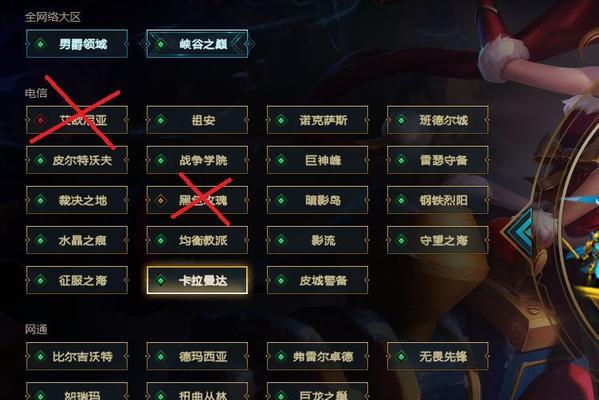Choose the 峡谷之巅 server
Image resolution: width=599 pixels, height=400 pixels.
point(197,44)
